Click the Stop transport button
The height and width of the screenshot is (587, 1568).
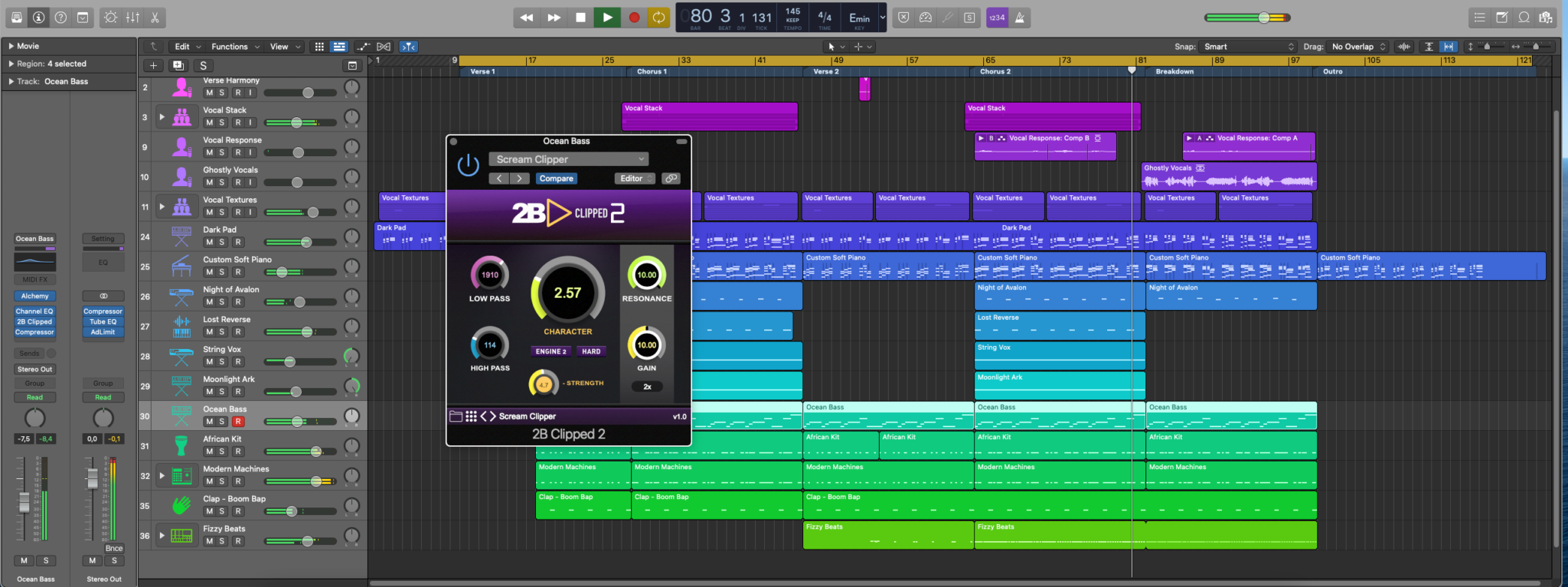(x=580, y=18)
